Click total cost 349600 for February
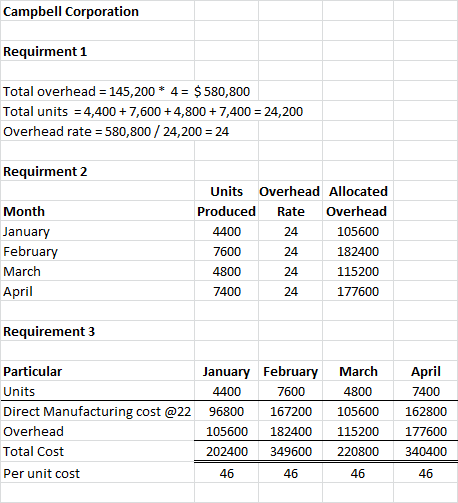458x503 pixels. click(291, 452)
